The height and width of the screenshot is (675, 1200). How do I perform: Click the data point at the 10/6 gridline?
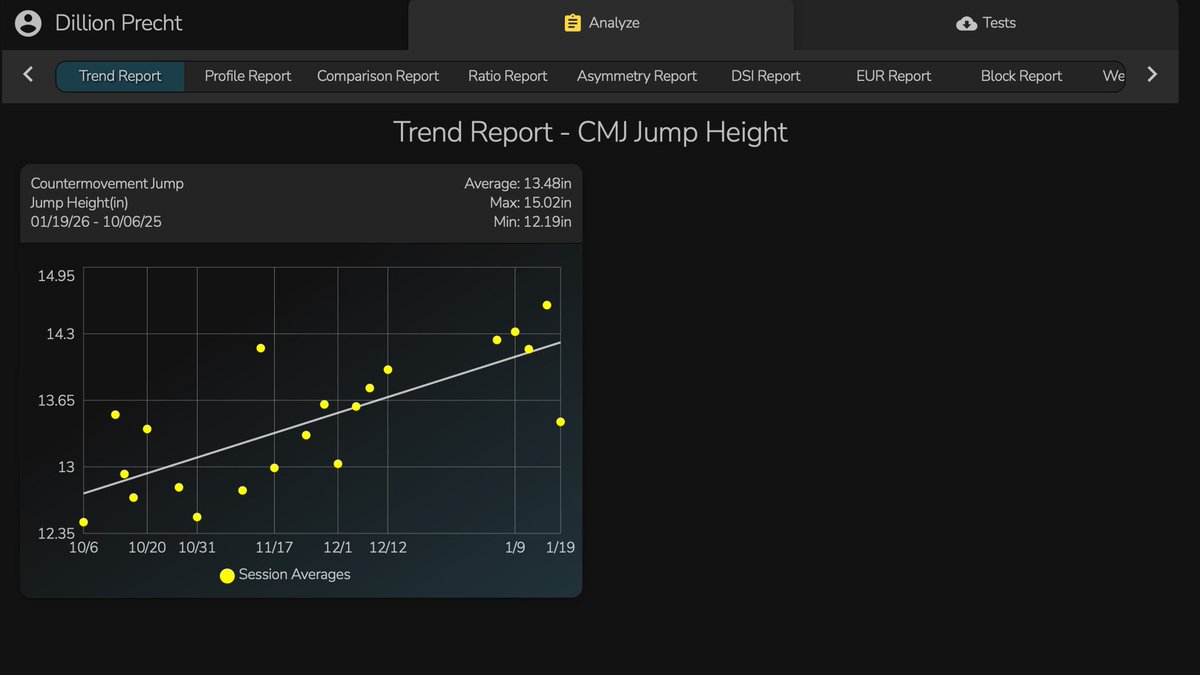pyautogui.click(x=83, y=522)
